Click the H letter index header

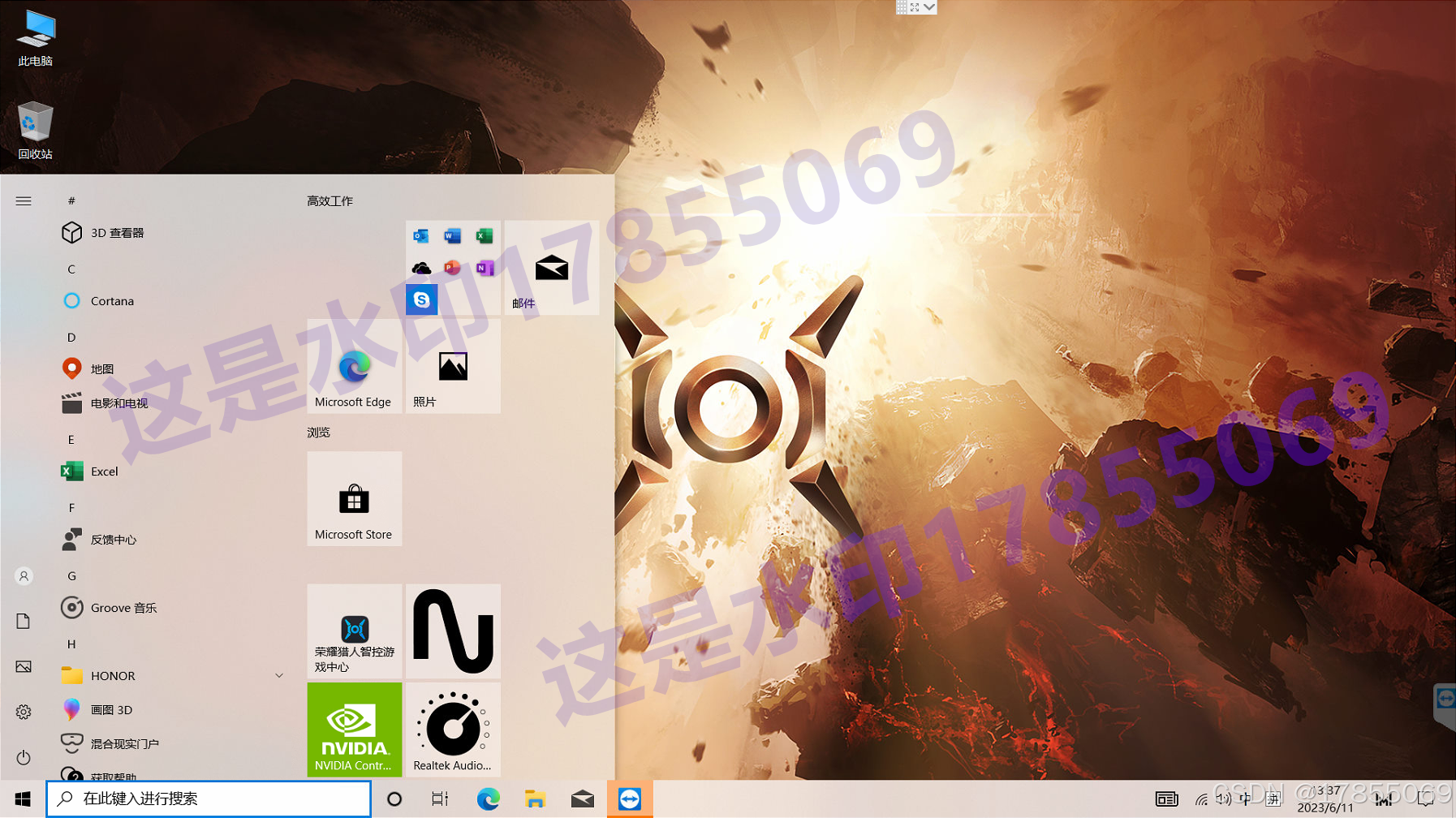point(71,644)
